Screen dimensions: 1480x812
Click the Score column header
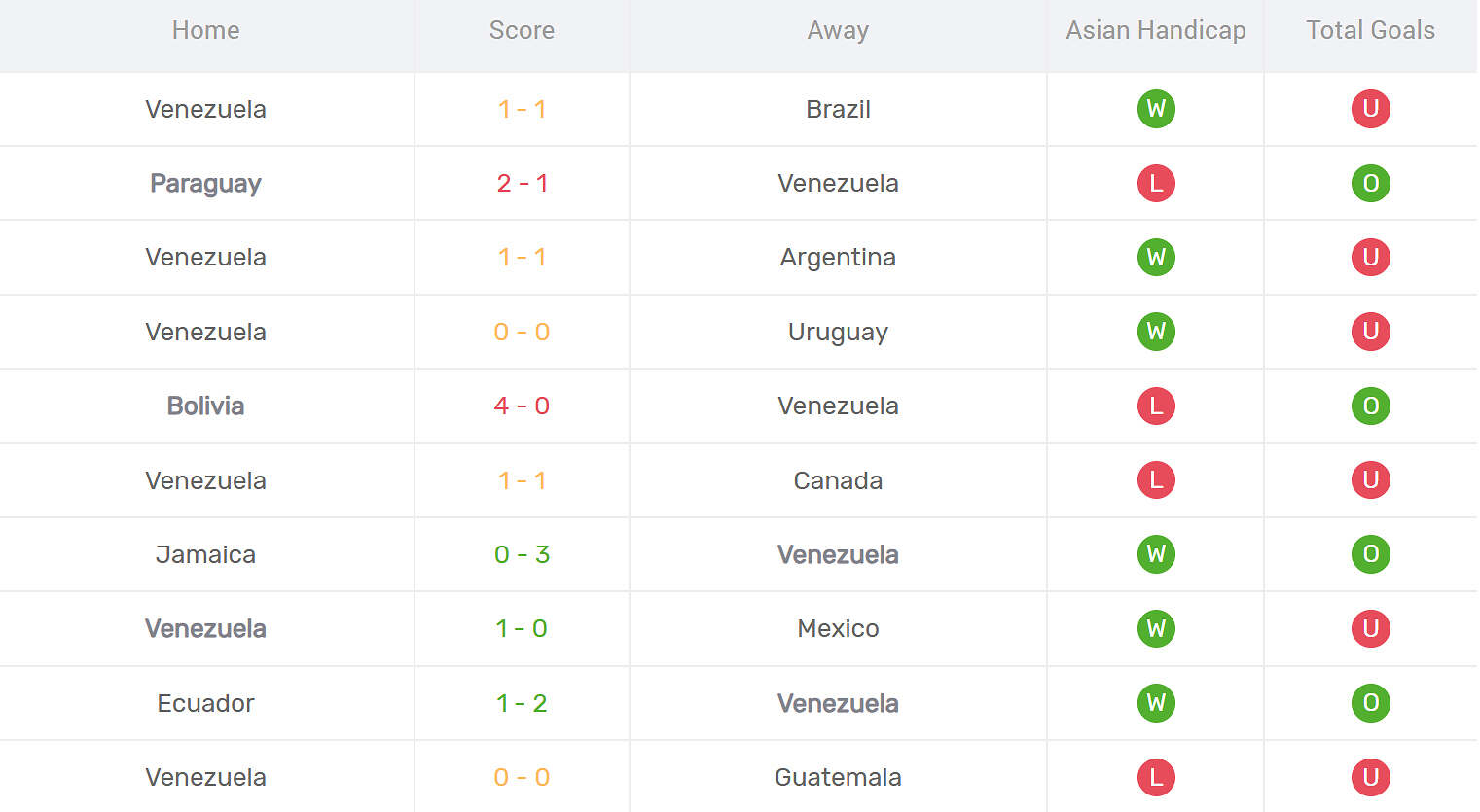pyautogui.click(x=522, y=30)
